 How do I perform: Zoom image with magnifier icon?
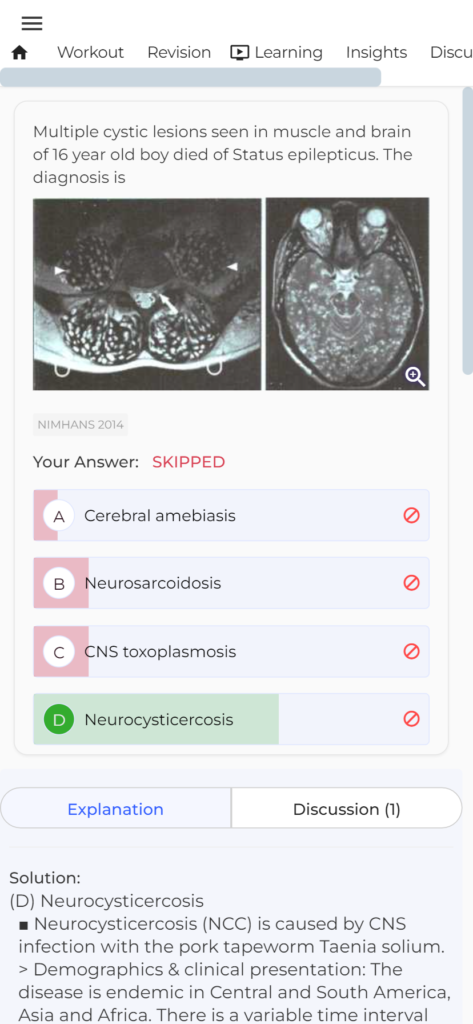(x=416, y=376)
